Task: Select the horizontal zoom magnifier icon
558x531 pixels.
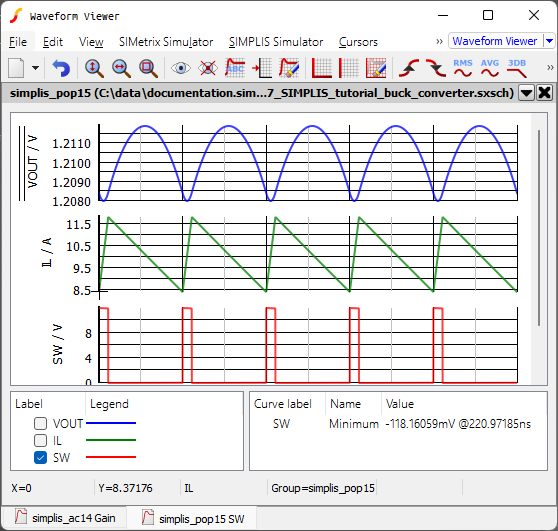Action: [121, 68]
